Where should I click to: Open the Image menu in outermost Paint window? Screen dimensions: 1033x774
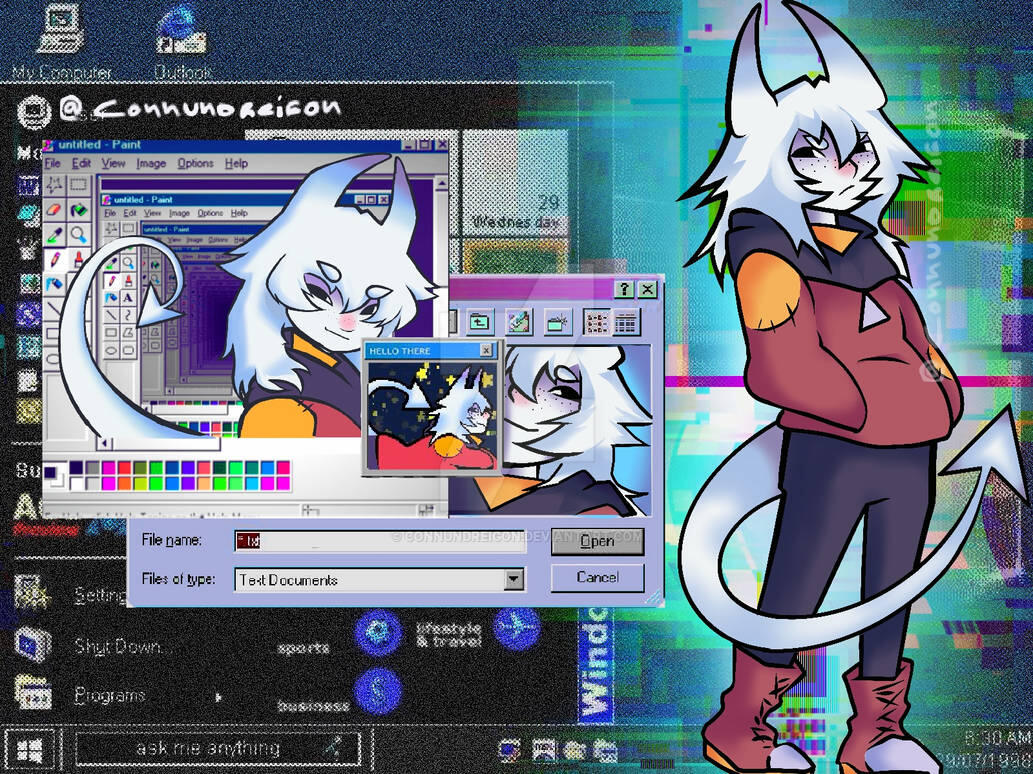(151, 163)
